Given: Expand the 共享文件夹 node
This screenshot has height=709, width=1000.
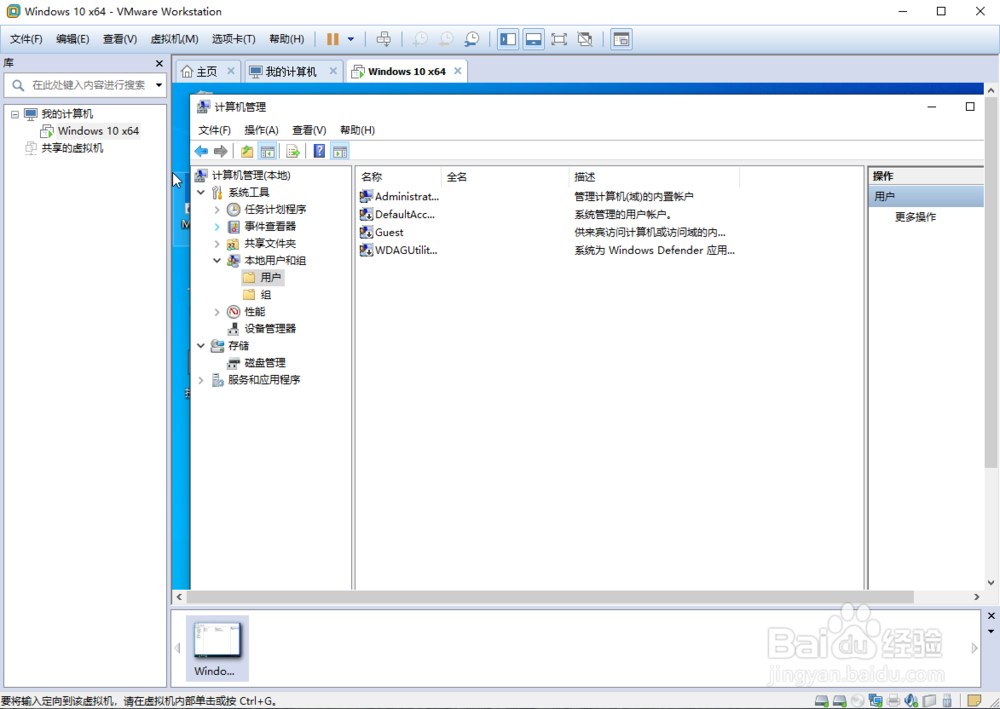Looking at the screenshot, I should pyautogui.click(x=217, y=244).
